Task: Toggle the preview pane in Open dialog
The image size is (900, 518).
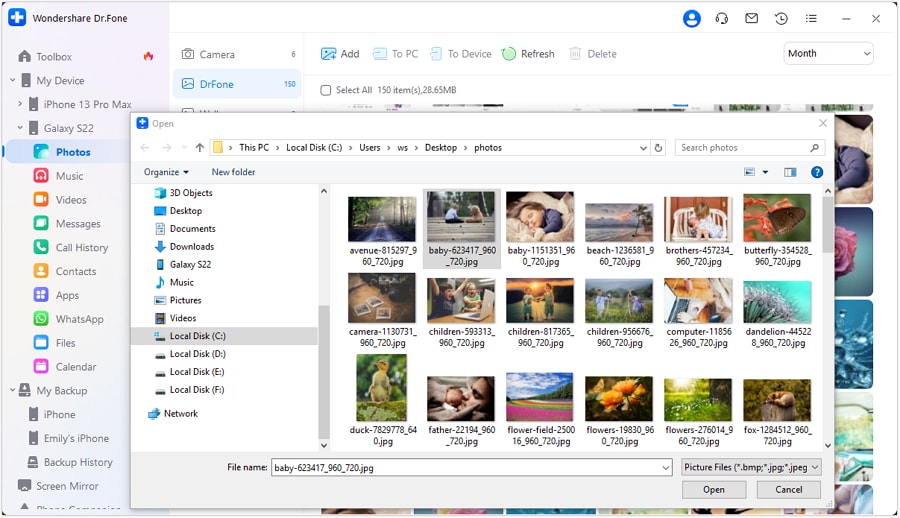Action: tap(790, 172)
